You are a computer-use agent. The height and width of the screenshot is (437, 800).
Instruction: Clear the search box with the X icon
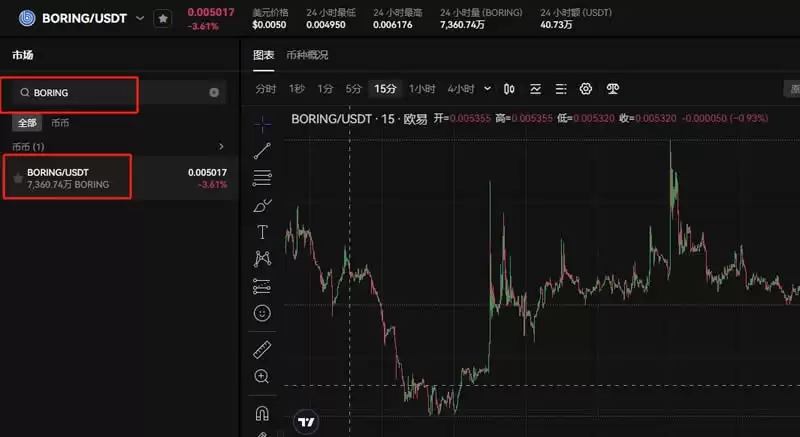(214, 92)
